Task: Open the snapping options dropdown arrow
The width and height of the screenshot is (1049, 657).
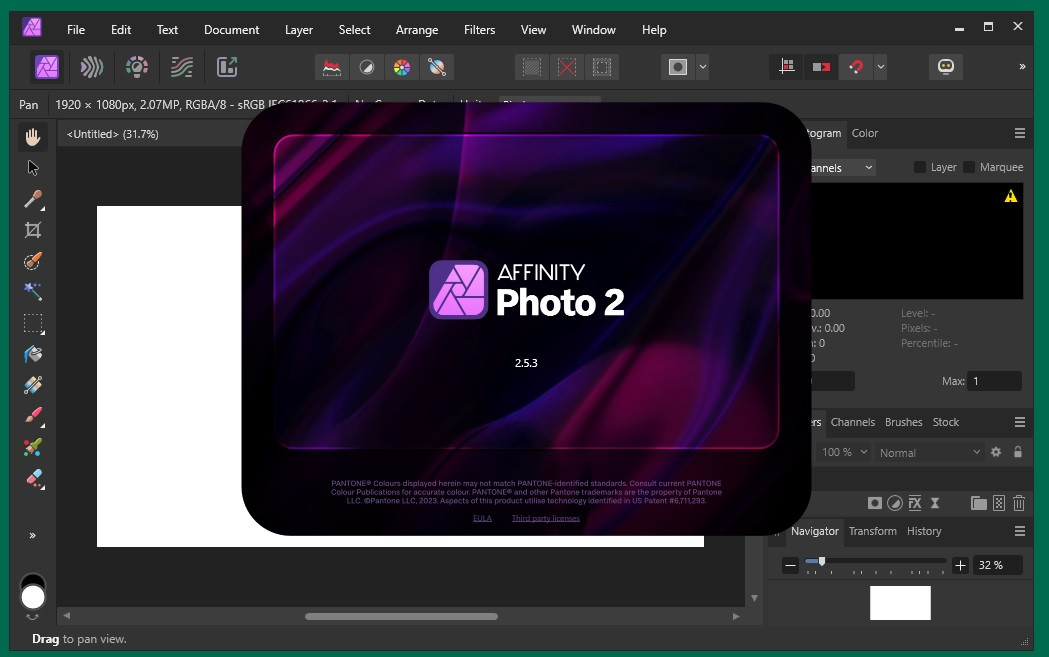Action: click(x=880, y=67)
